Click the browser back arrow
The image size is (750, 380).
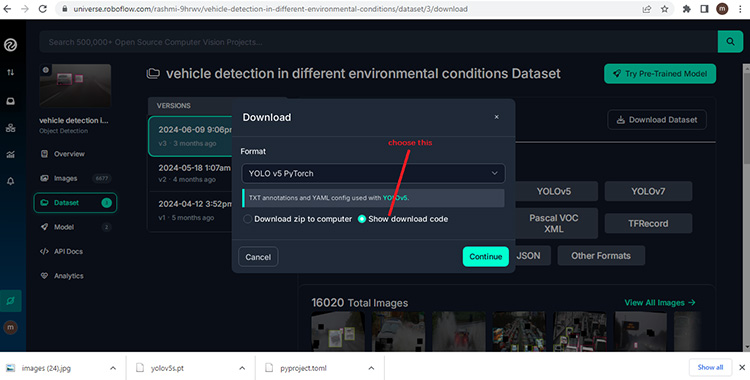[x=7, y=9]
